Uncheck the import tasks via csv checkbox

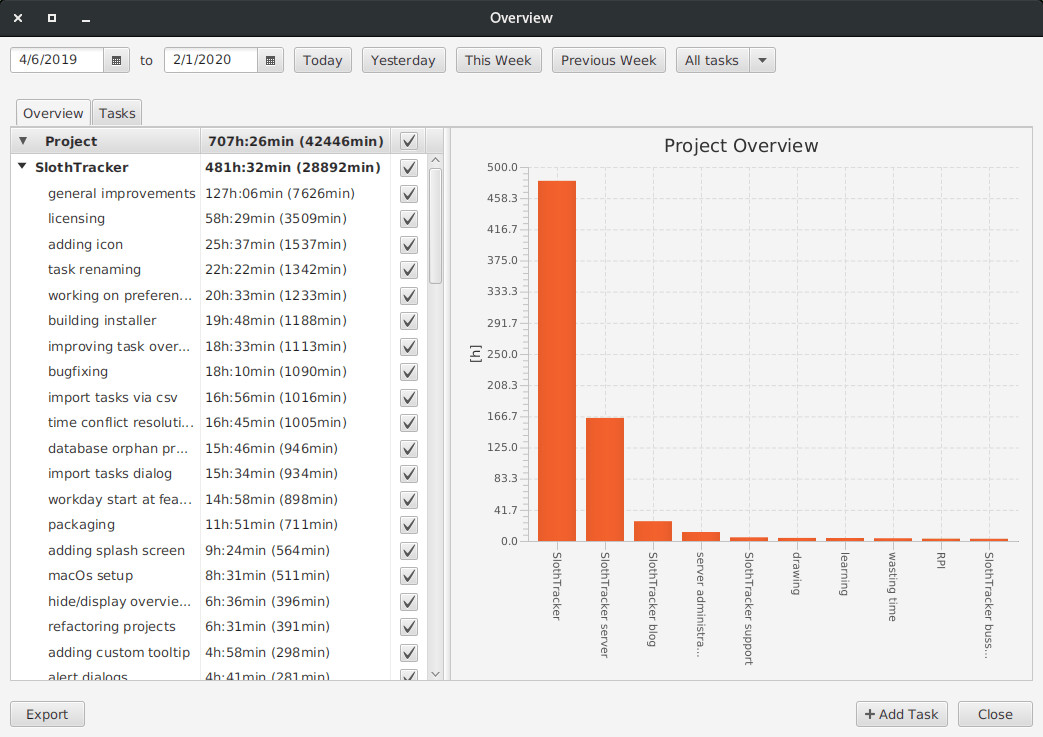click(409, 398)
